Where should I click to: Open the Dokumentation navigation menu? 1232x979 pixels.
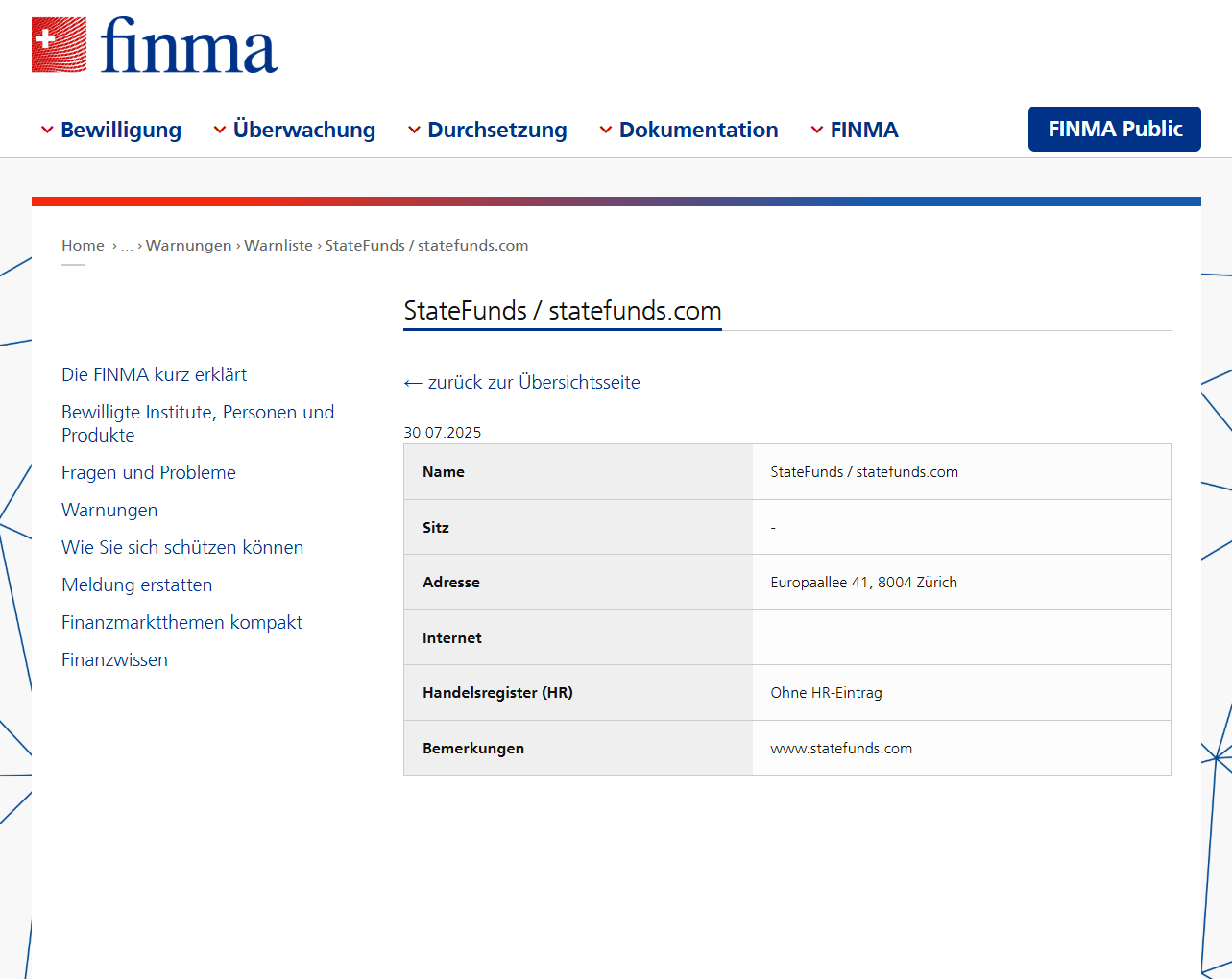coord(699,130)
